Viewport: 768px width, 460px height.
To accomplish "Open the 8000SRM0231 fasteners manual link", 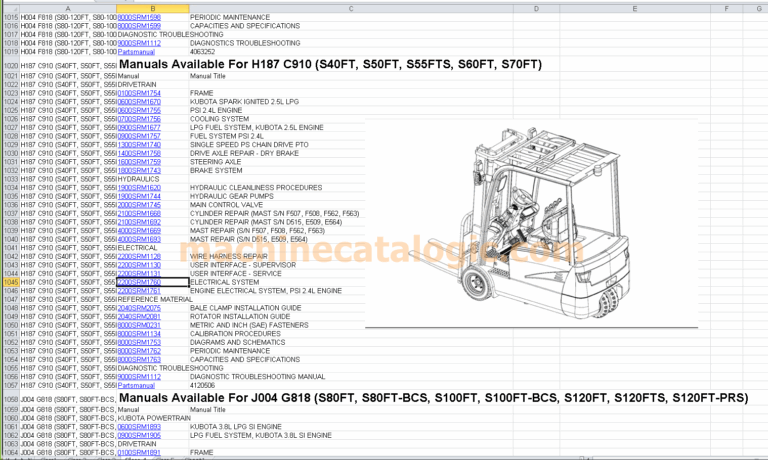I will click(139, 325).
